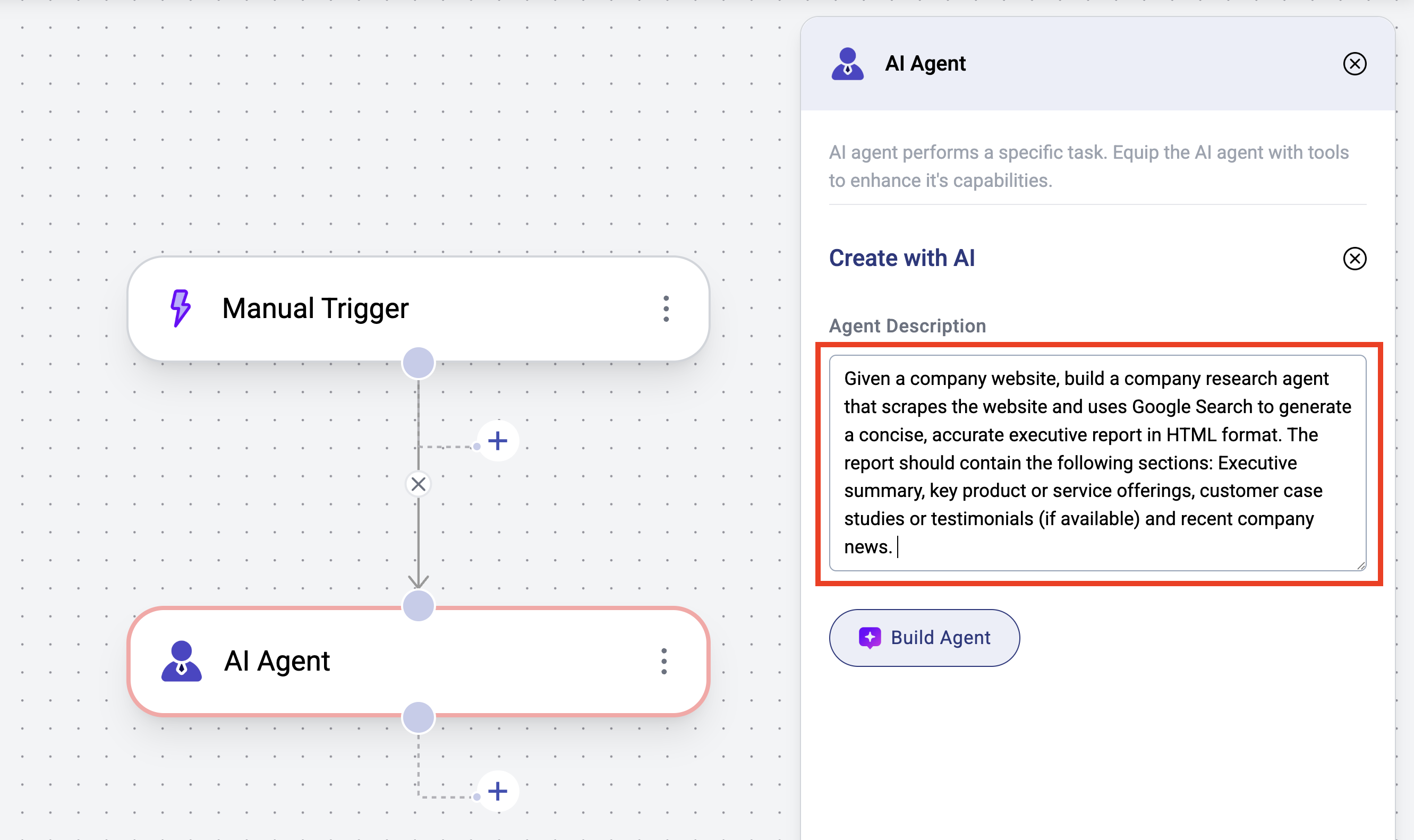The height and width of the screenshot is (840, 1414).
Task: Select the AI Agent node title
Action: tap(278, 661)
